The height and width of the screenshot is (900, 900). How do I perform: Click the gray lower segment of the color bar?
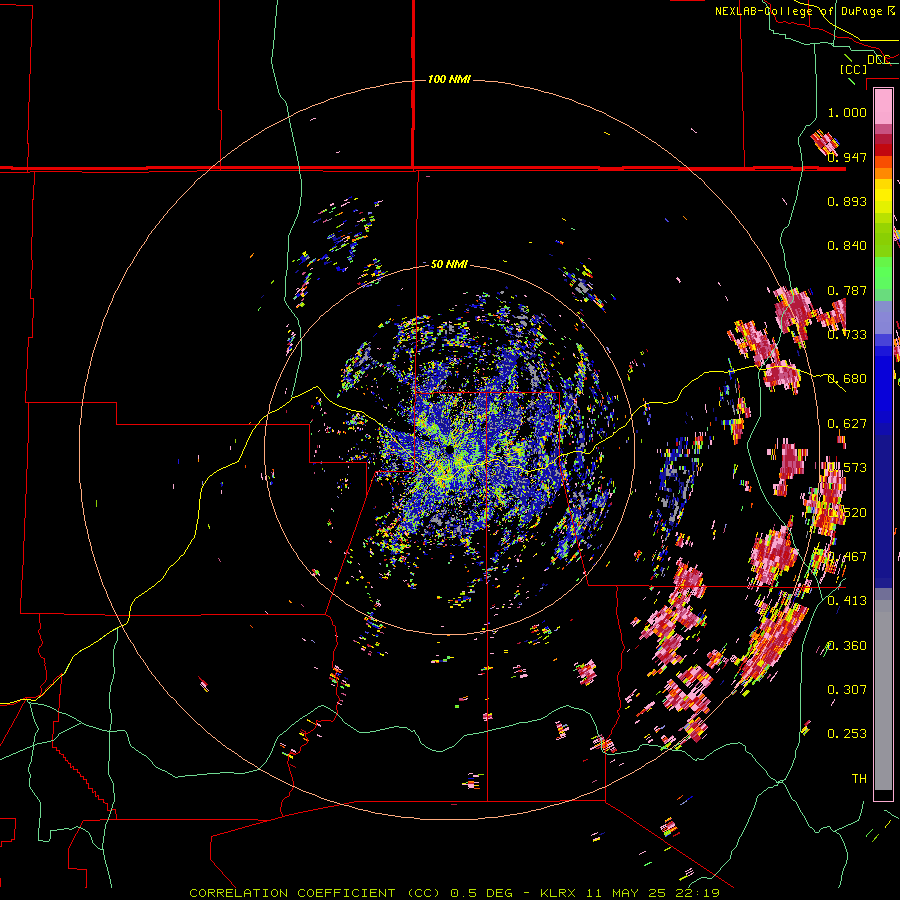[x=883, y=695]
